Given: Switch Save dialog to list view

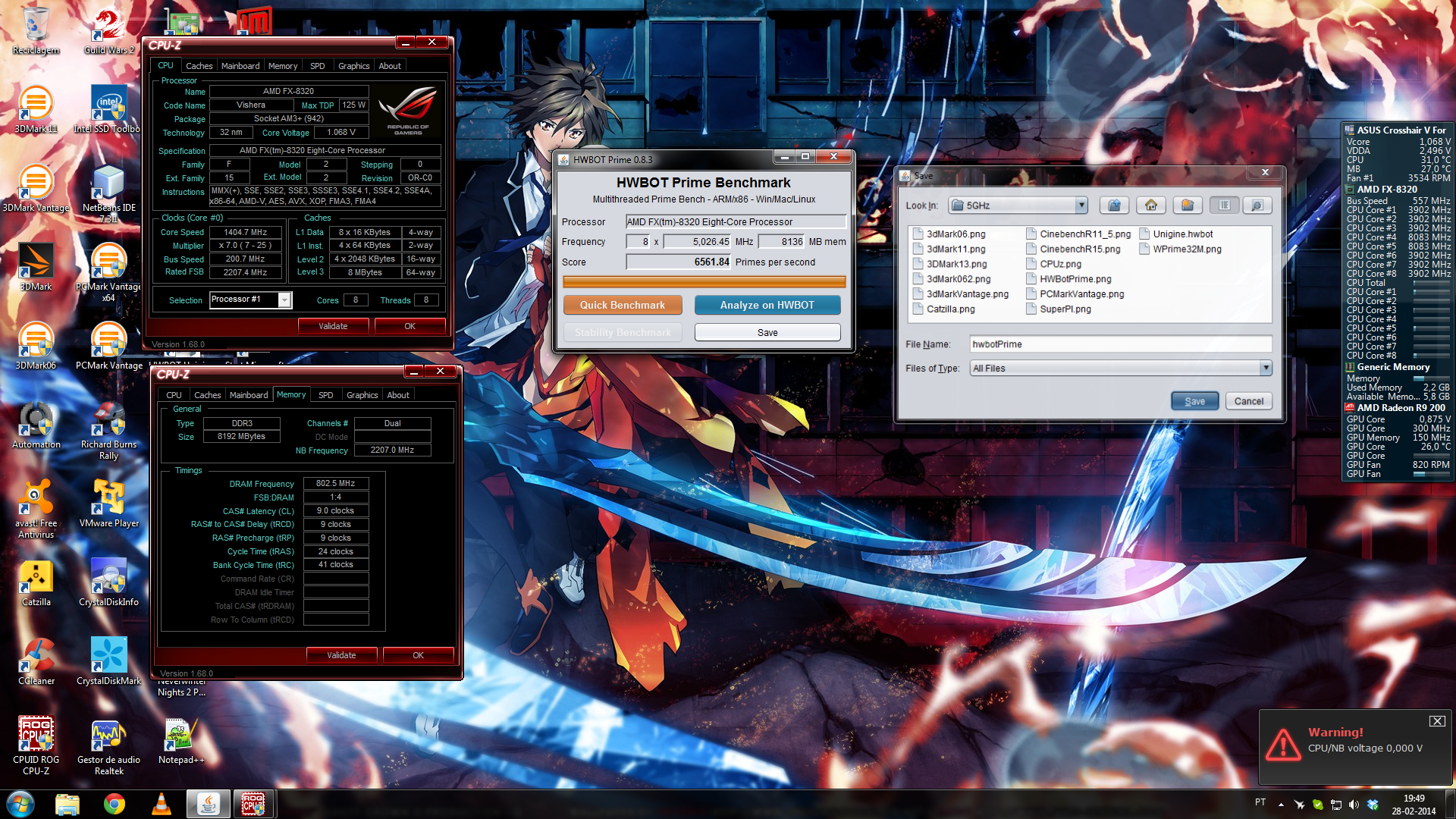Looking at the screenshot, I should pyautogui.click(x=1224, y=206).
